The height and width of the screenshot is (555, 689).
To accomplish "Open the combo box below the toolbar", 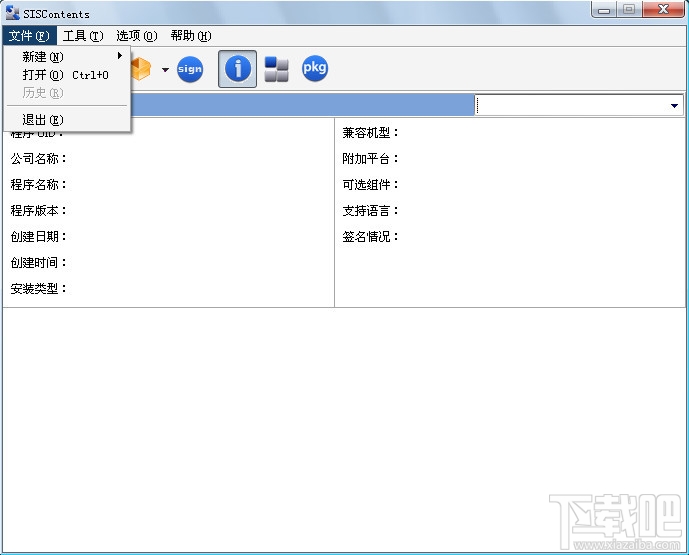I will coord(579,105).
